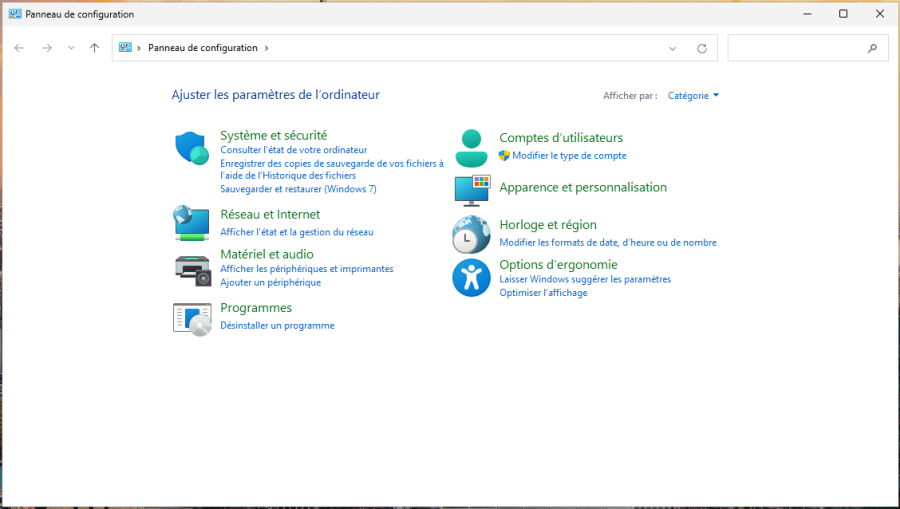Open Modifier le type de compte link
The width and height of the screenshot is (900, 509).
(x=569, y=156)
